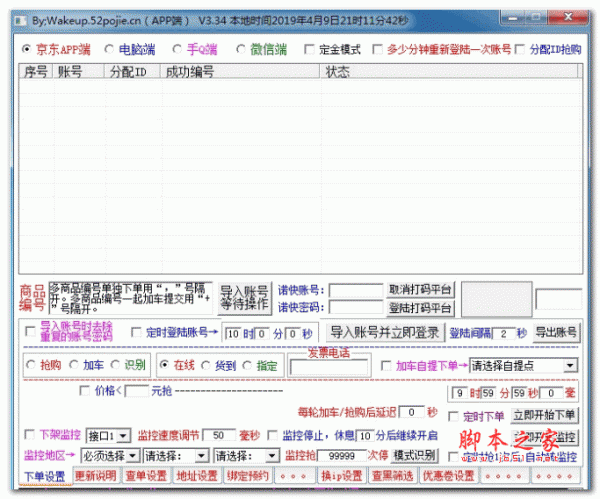
Task: Focus the 诺快密码 input field
Action: tap(356, 307)
